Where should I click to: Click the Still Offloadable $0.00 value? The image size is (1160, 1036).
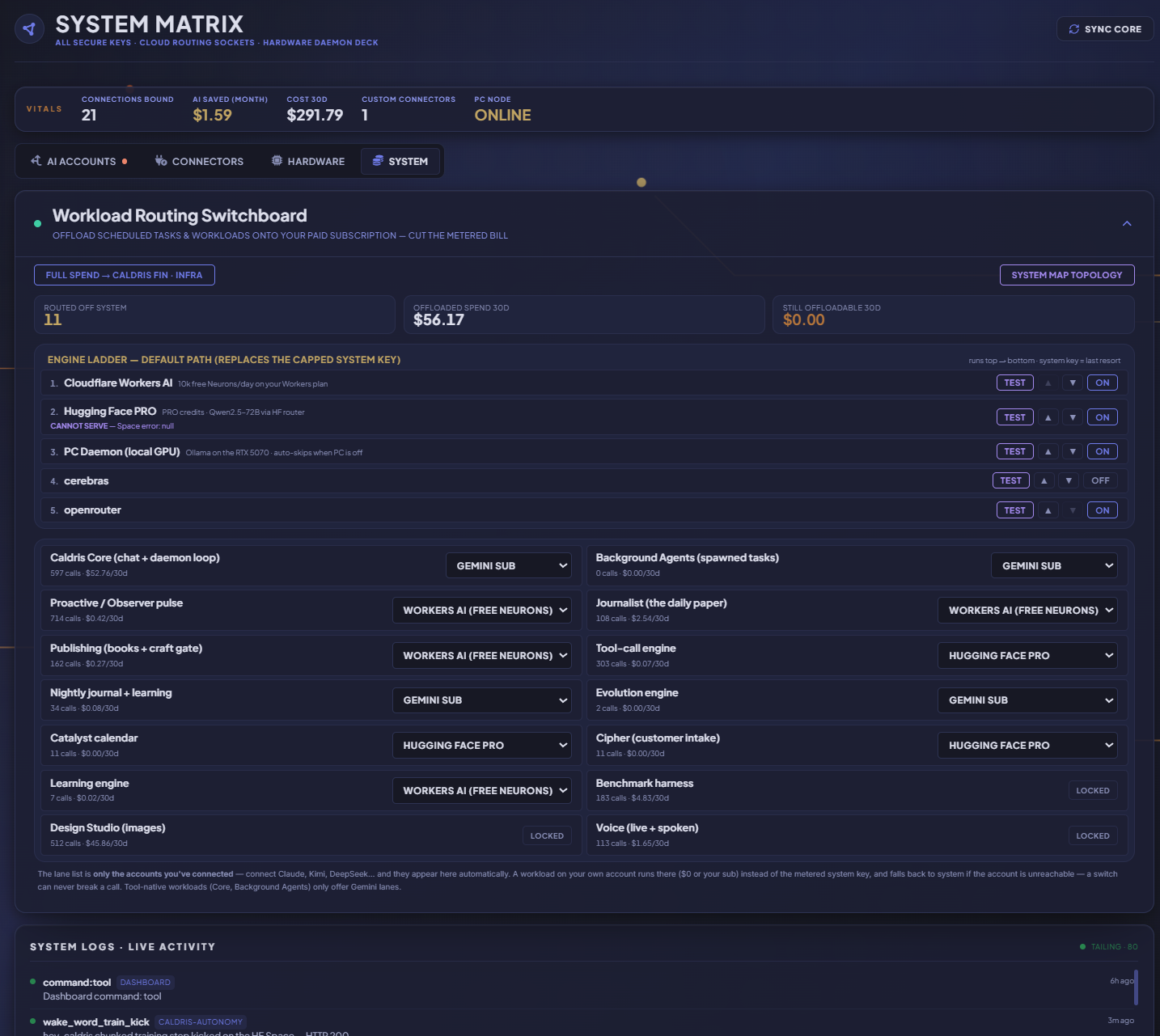[x=804, y=319]
